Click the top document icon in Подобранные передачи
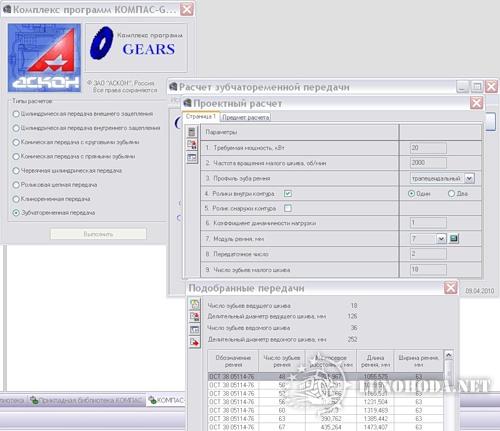The image size is (500, 431). coord(194,304)
